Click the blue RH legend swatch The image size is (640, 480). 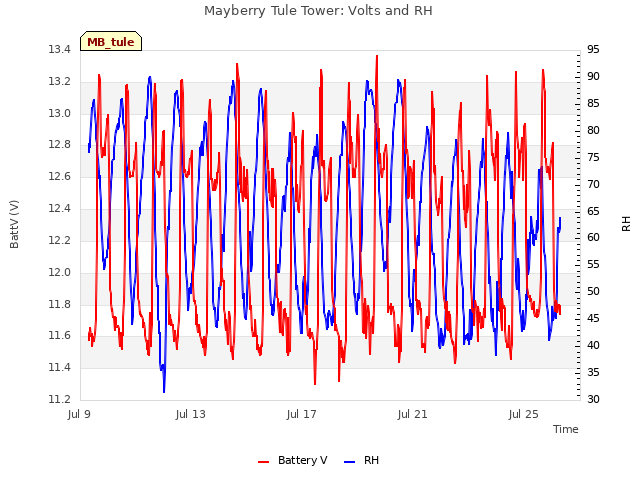350,462
